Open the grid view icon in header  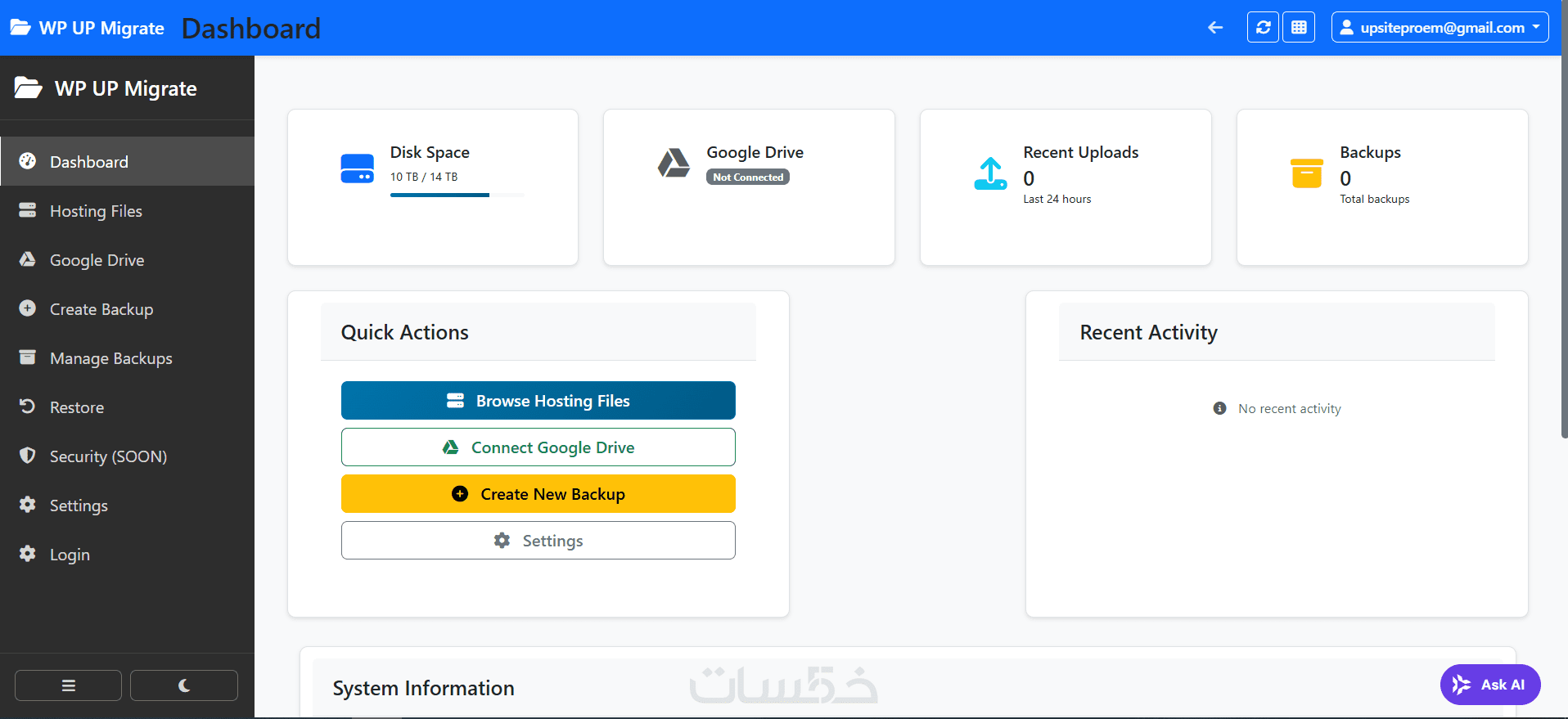pyautogui.click(x=1299, y=27)
